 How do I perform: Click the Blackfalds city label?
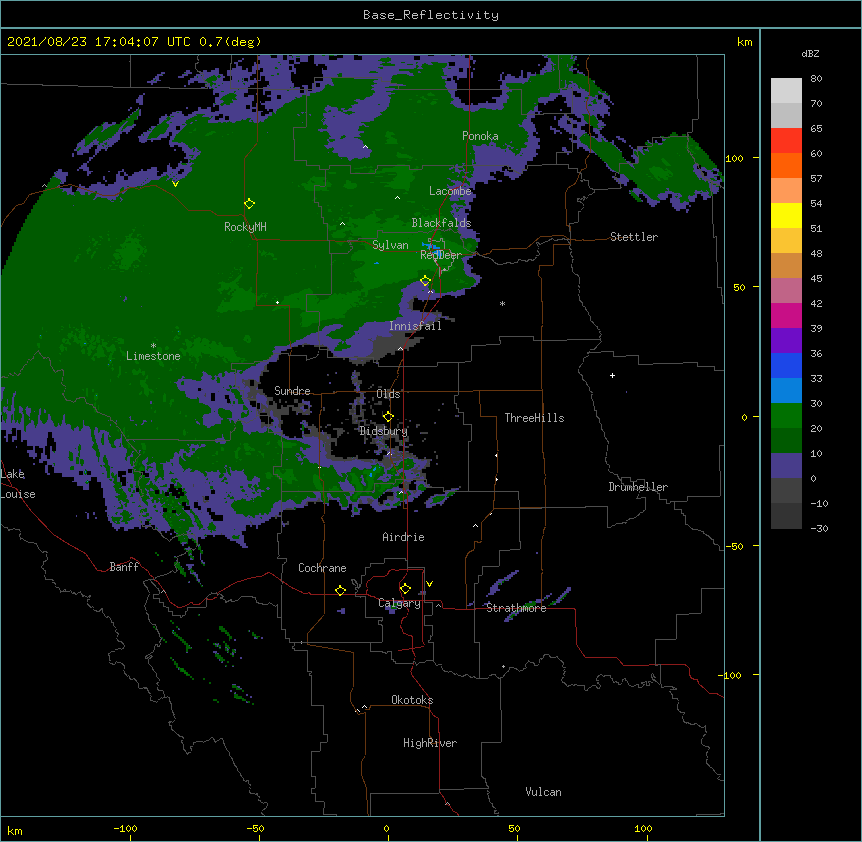[x=441, y=223]
